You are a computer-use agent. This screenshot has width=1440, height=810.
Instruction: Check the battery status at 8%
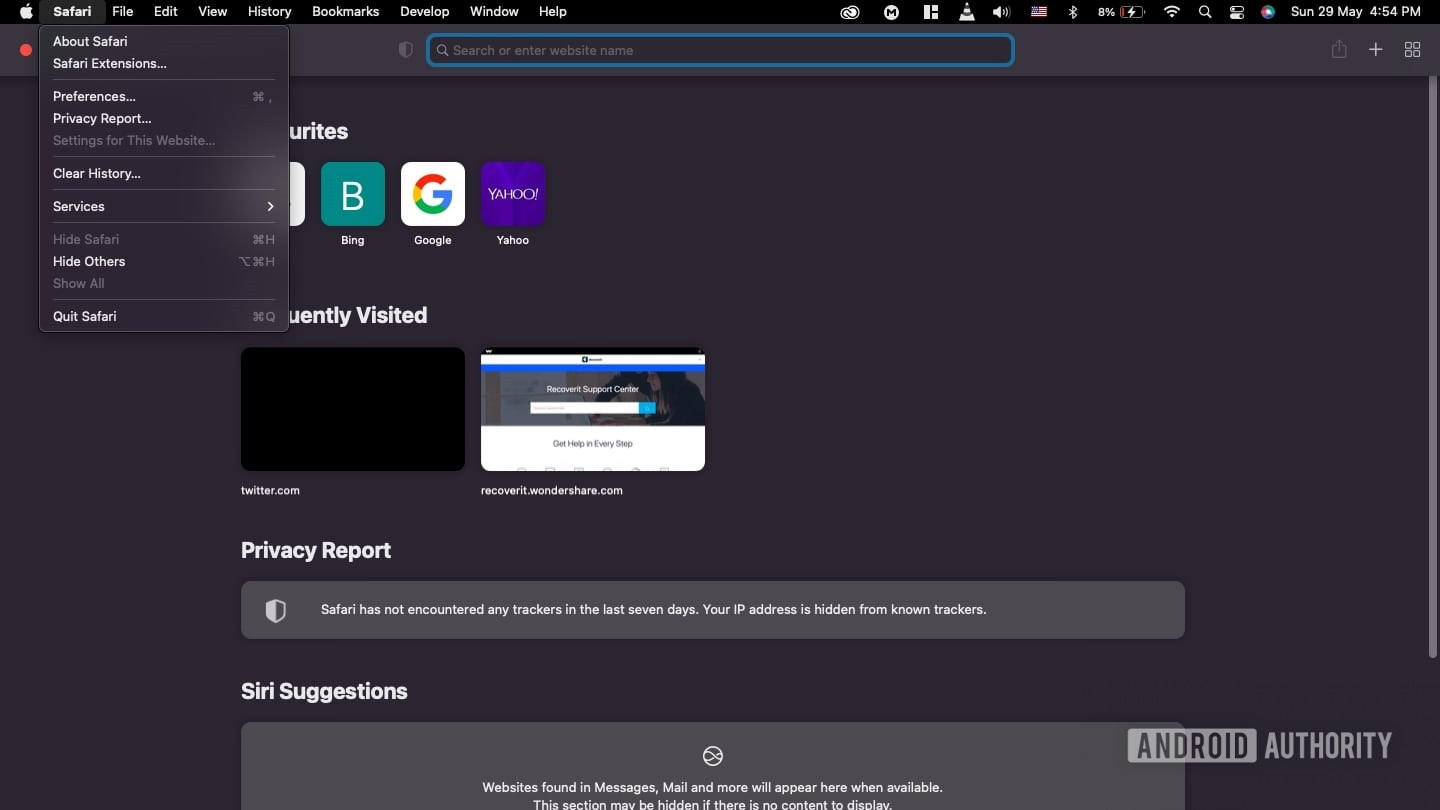pos(1121,12)
